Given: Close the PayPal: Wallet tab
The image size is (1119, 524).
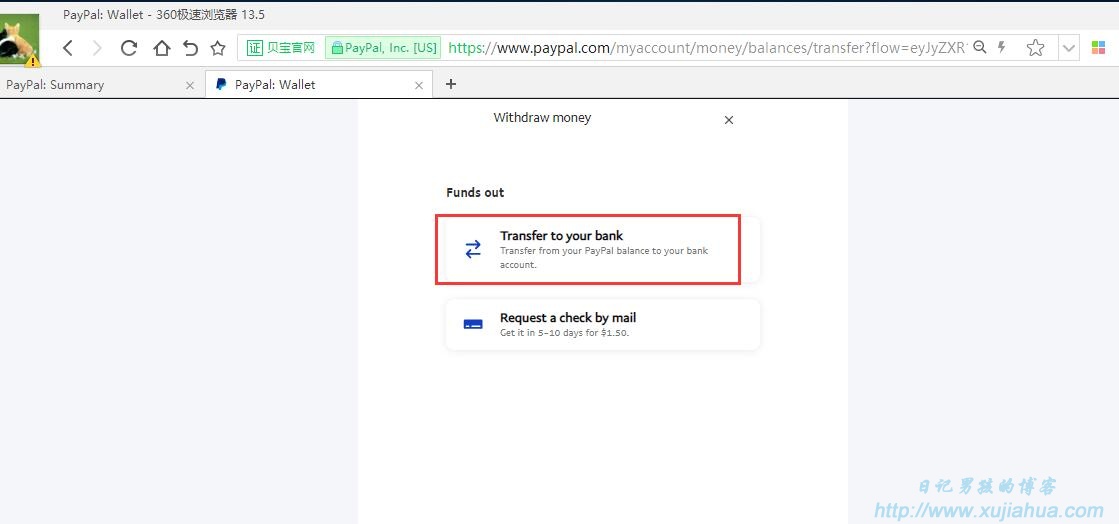Looking at the screenshot, I should point(419,85).
